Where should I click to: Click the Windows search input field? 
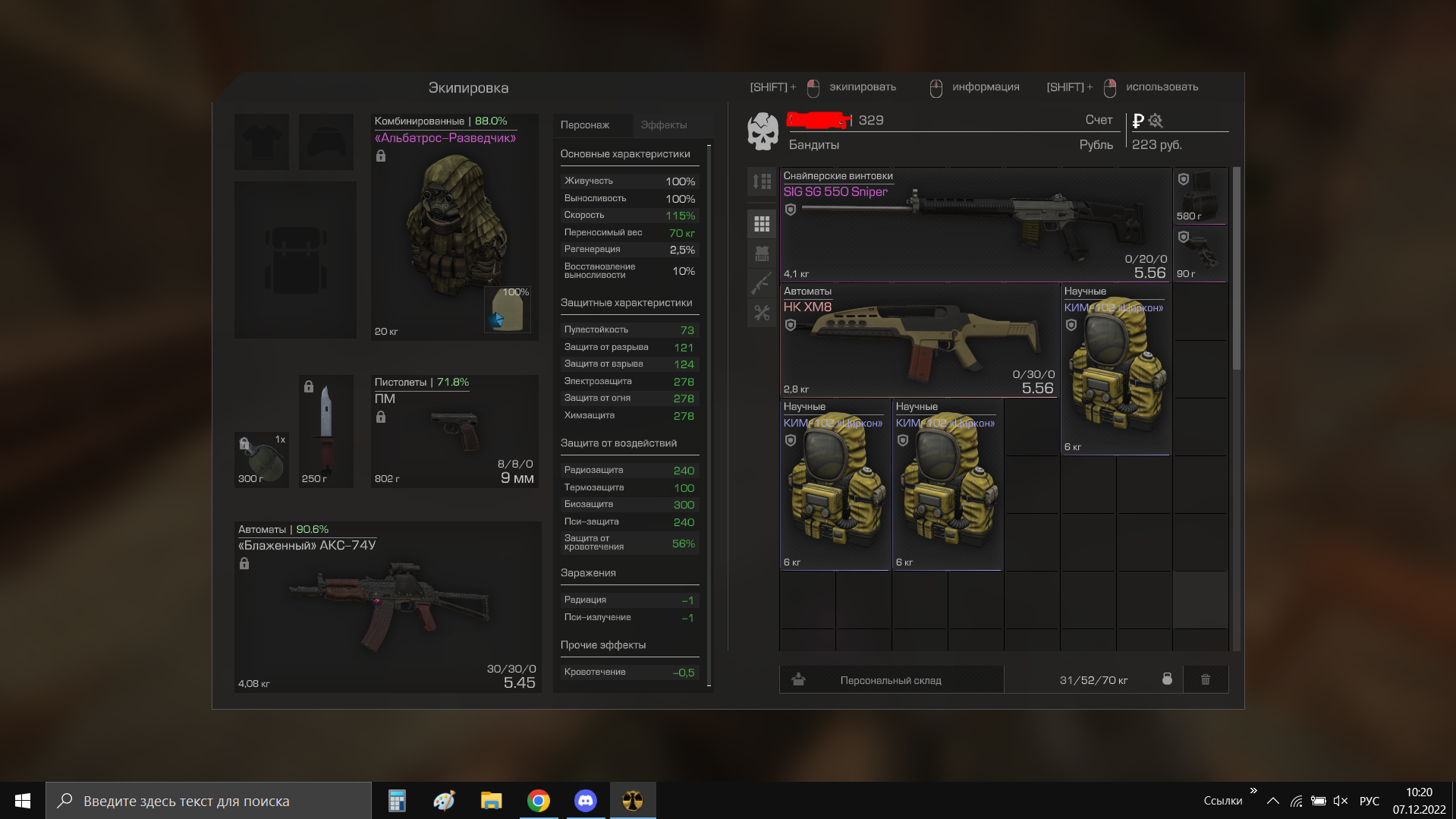pos(209,801)
